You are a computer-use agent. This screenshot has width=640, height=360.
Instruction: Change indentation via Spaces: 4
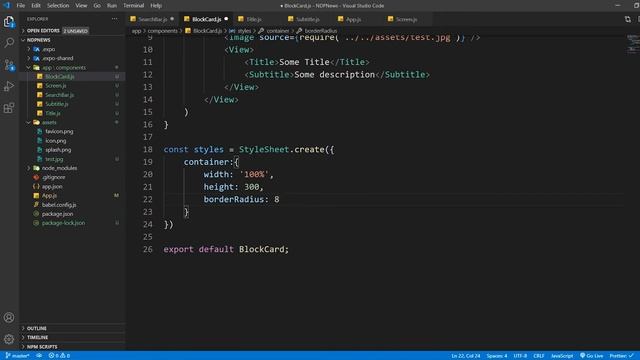[x=497, y=356]
